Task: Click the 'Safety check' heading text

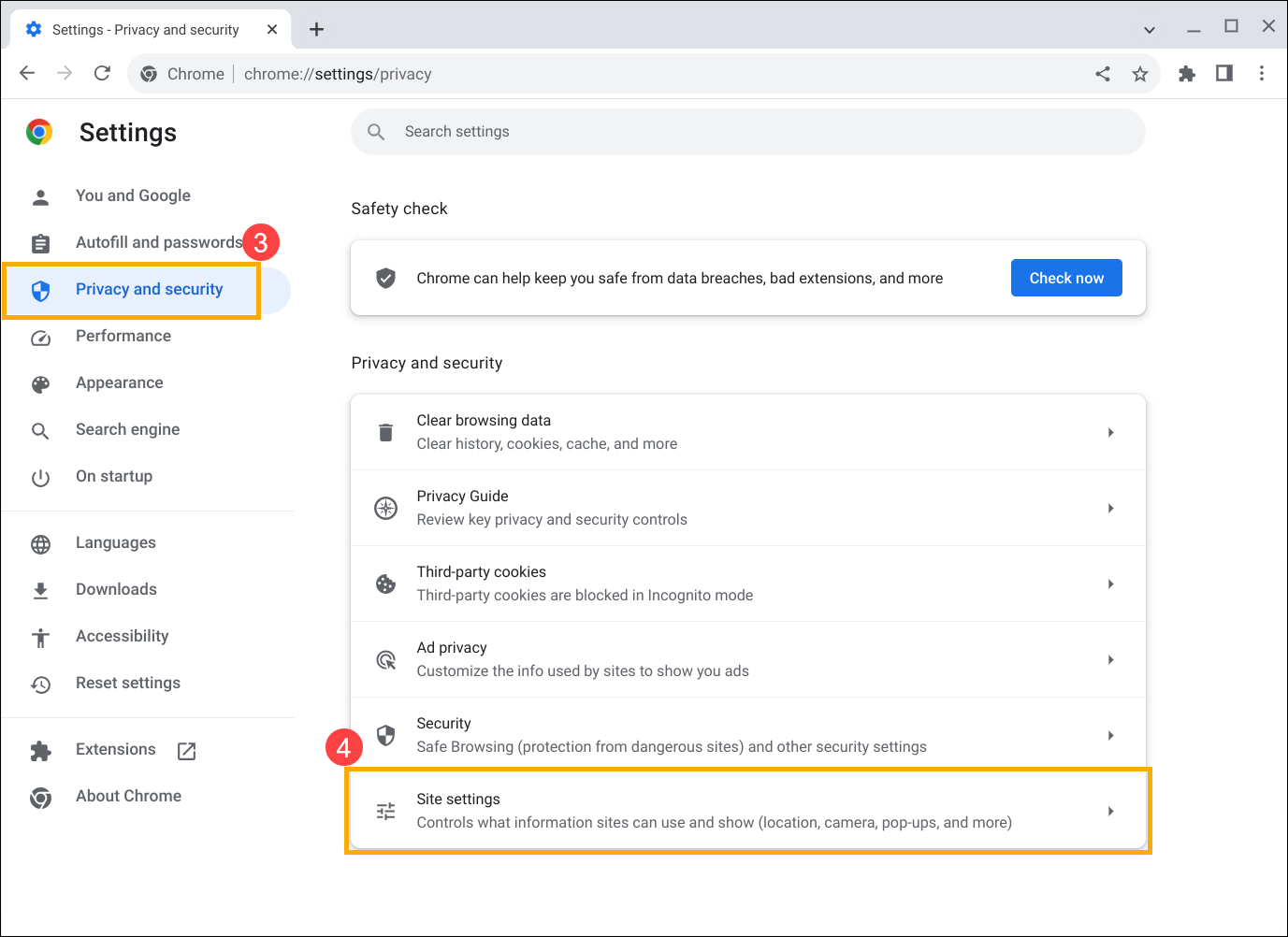Action: pyautogui.click(x=399, y=209)
